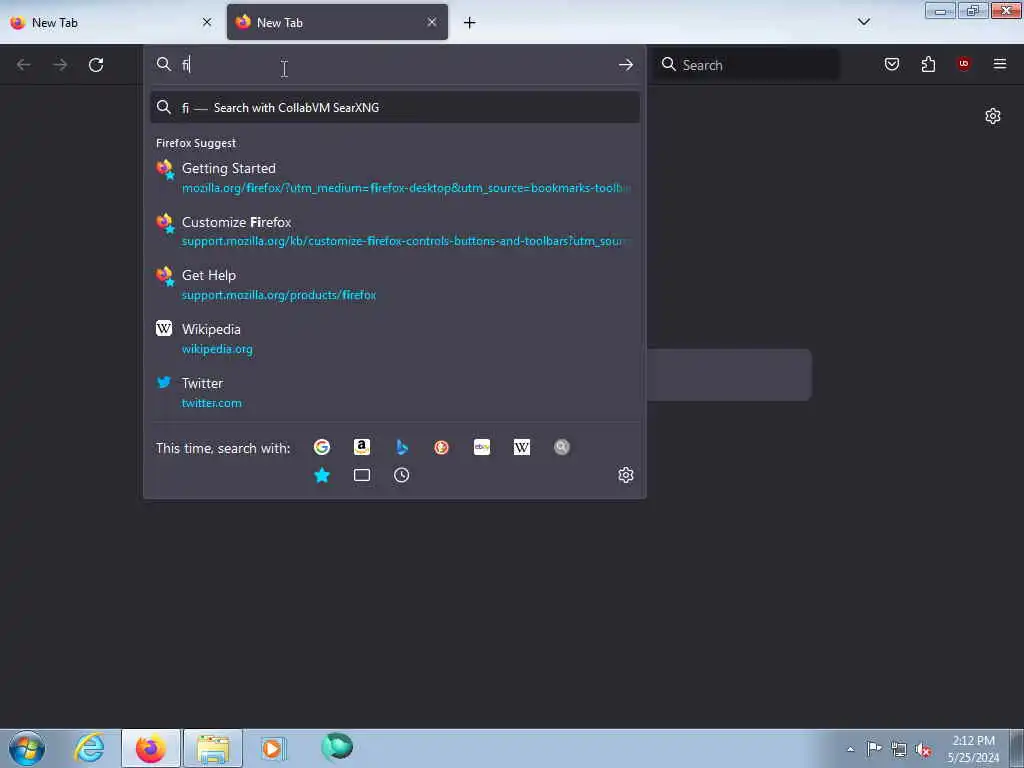Open the Extensions puzzle icon

928,64
